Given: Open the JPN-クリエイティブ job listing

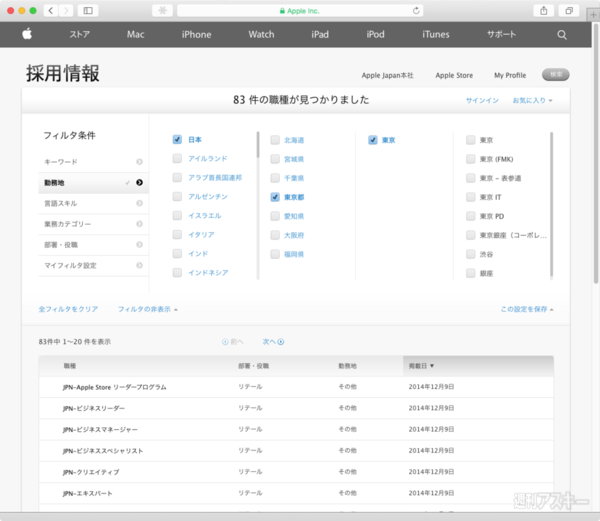Looking at the screenshot, I should [x=91, y=472].
